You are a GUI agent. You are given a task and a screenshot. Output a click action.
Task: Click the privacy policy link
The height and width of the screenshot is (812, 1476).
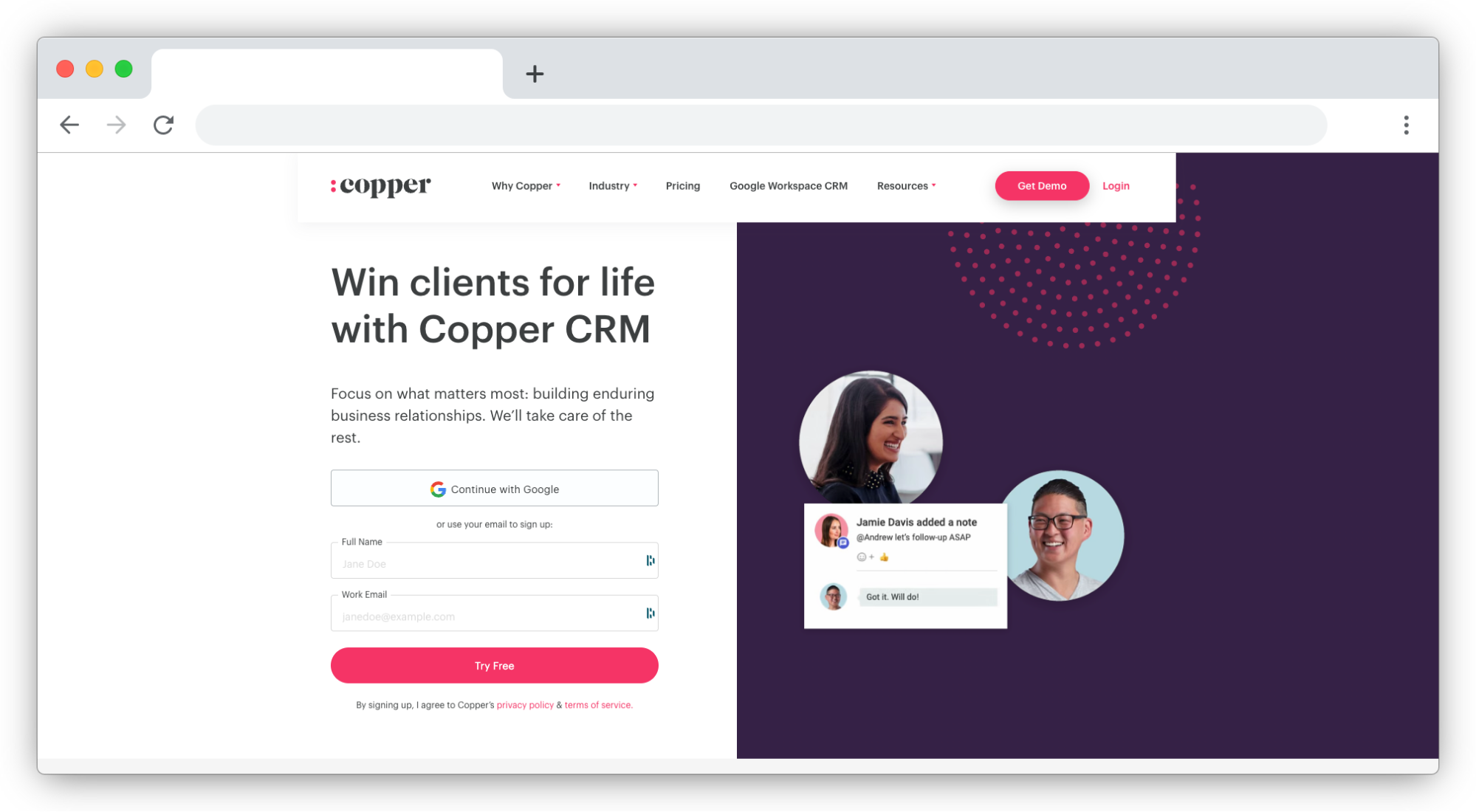[x=525, y=704]
